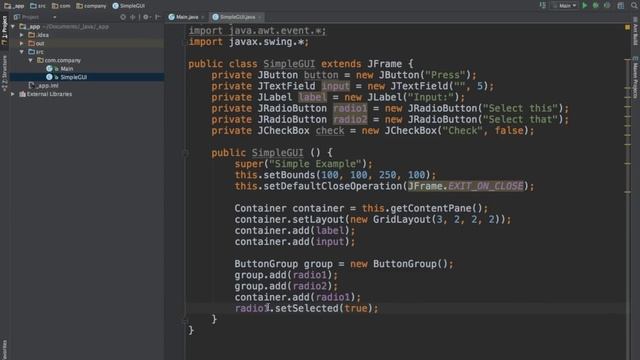Viewport: 640px width, 360px height.
Task: Click the JCheckBox check field name
Action: point(329,131)
